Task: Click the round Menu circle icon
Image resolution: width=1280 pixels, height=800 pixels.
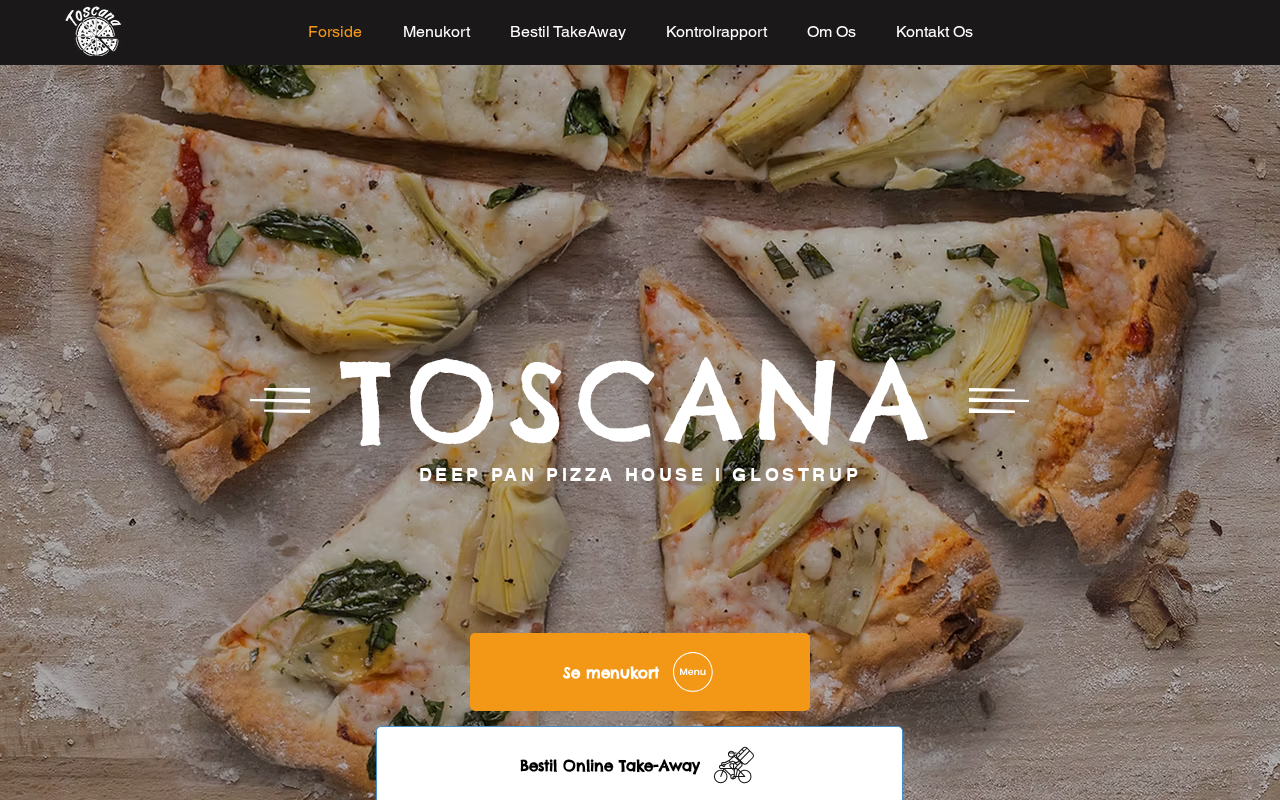Action: 693,672
